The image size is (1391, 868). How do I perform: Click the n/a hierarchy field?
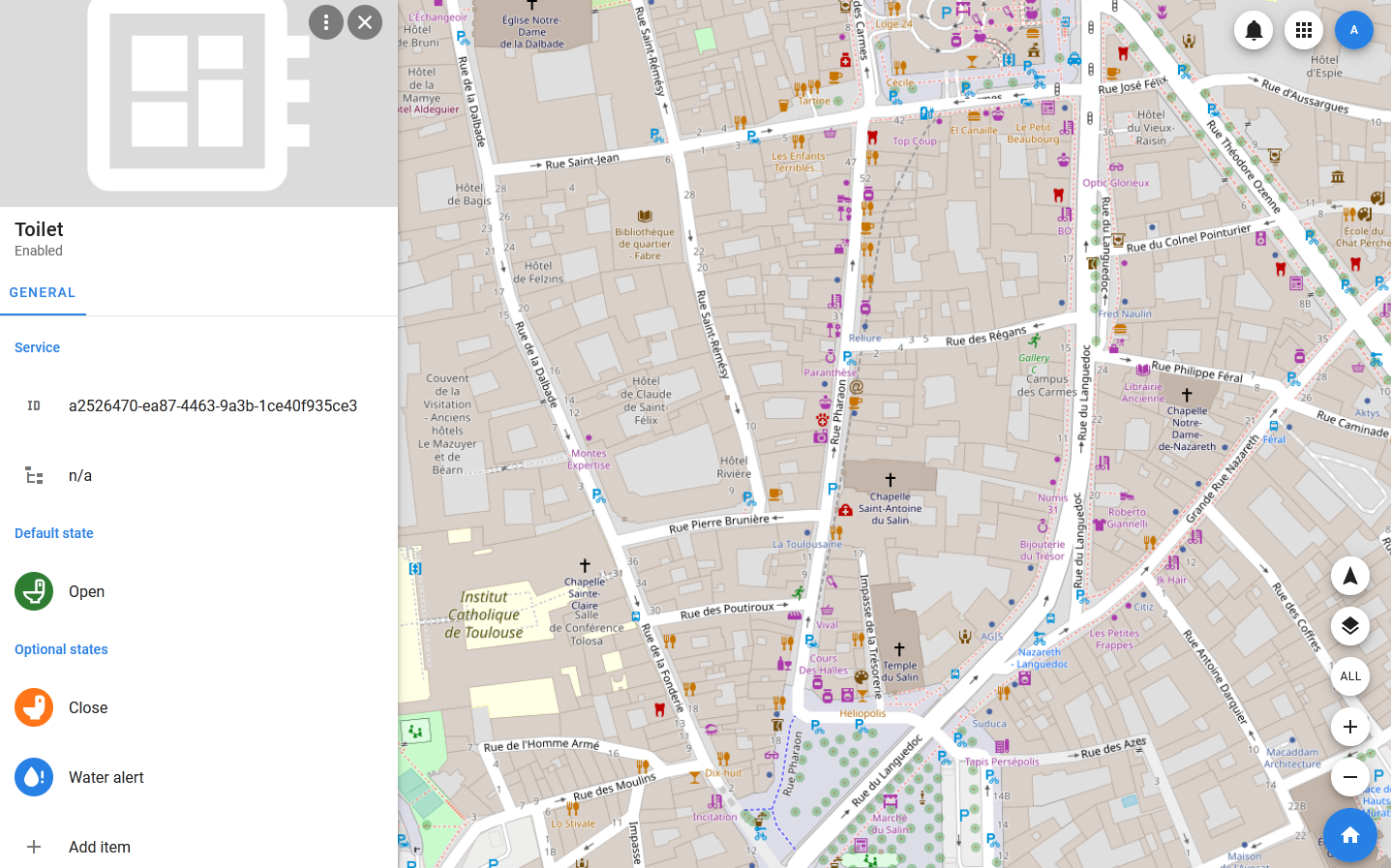pos(80,475)
